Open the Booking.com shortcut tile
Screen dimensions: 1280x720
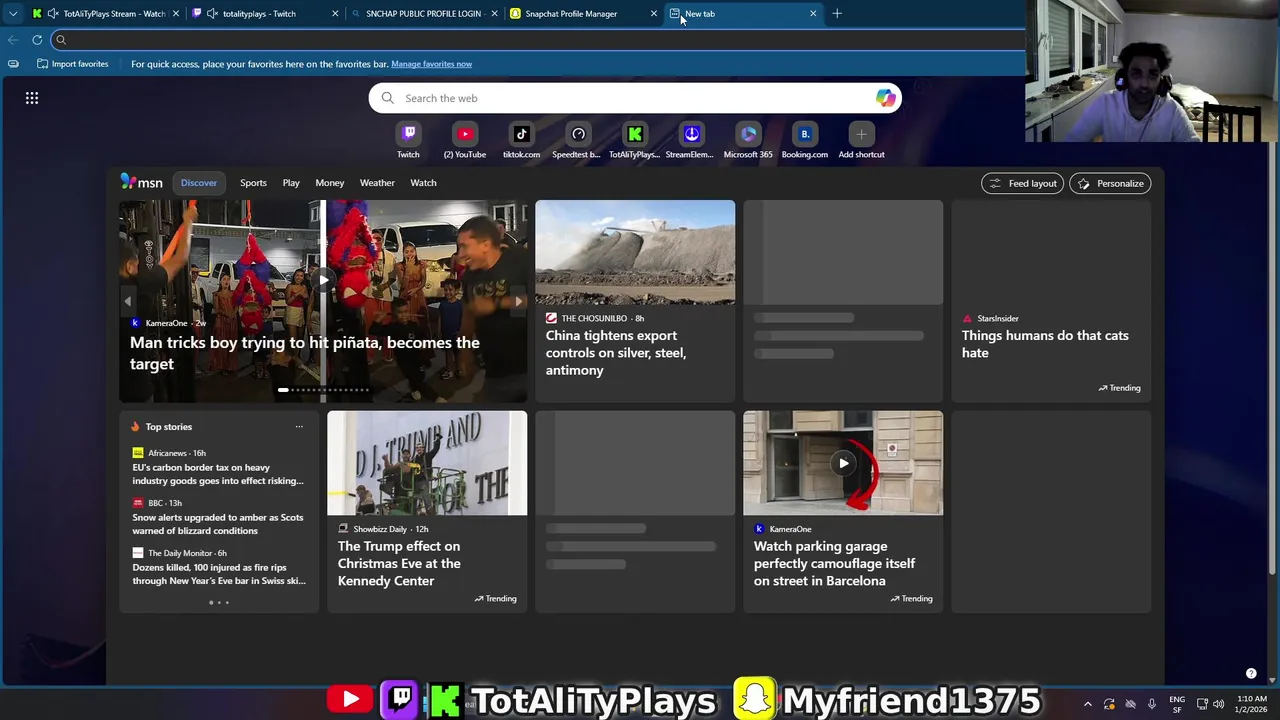tap(805, 140)
